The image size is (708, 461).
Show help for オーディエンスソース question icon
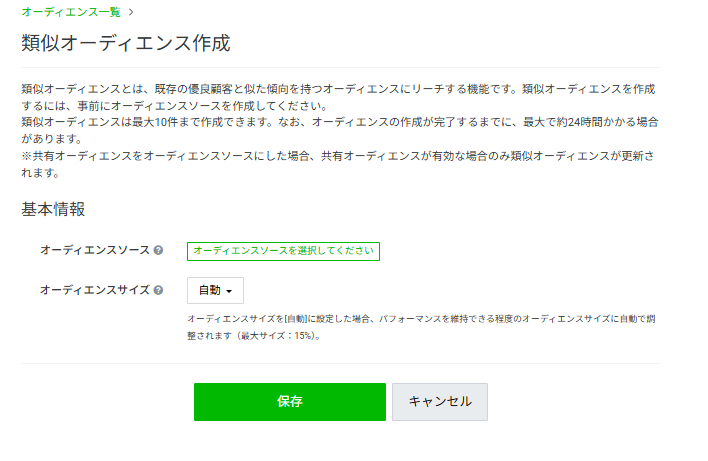pos(158,250)
